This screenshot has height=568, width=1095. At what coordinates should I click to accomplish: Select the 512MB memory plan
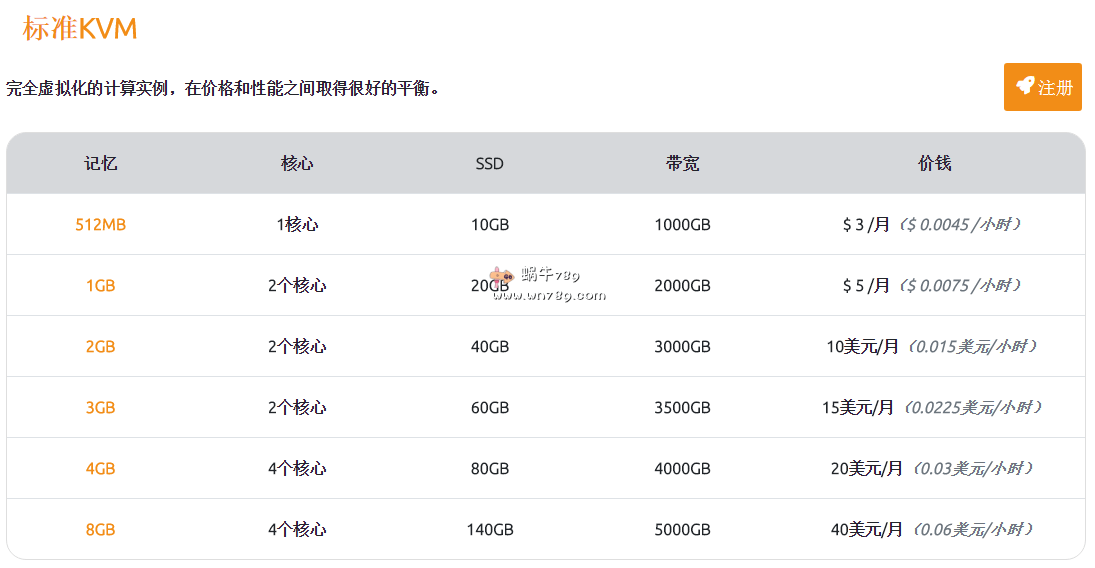(x=101, y=225)
